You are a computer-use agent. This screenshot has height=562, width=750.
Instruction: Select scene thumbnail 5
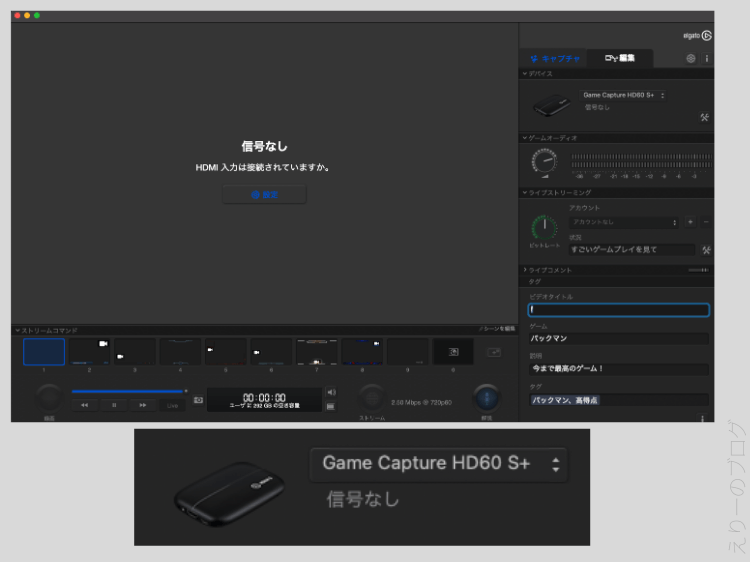point(226,352)
